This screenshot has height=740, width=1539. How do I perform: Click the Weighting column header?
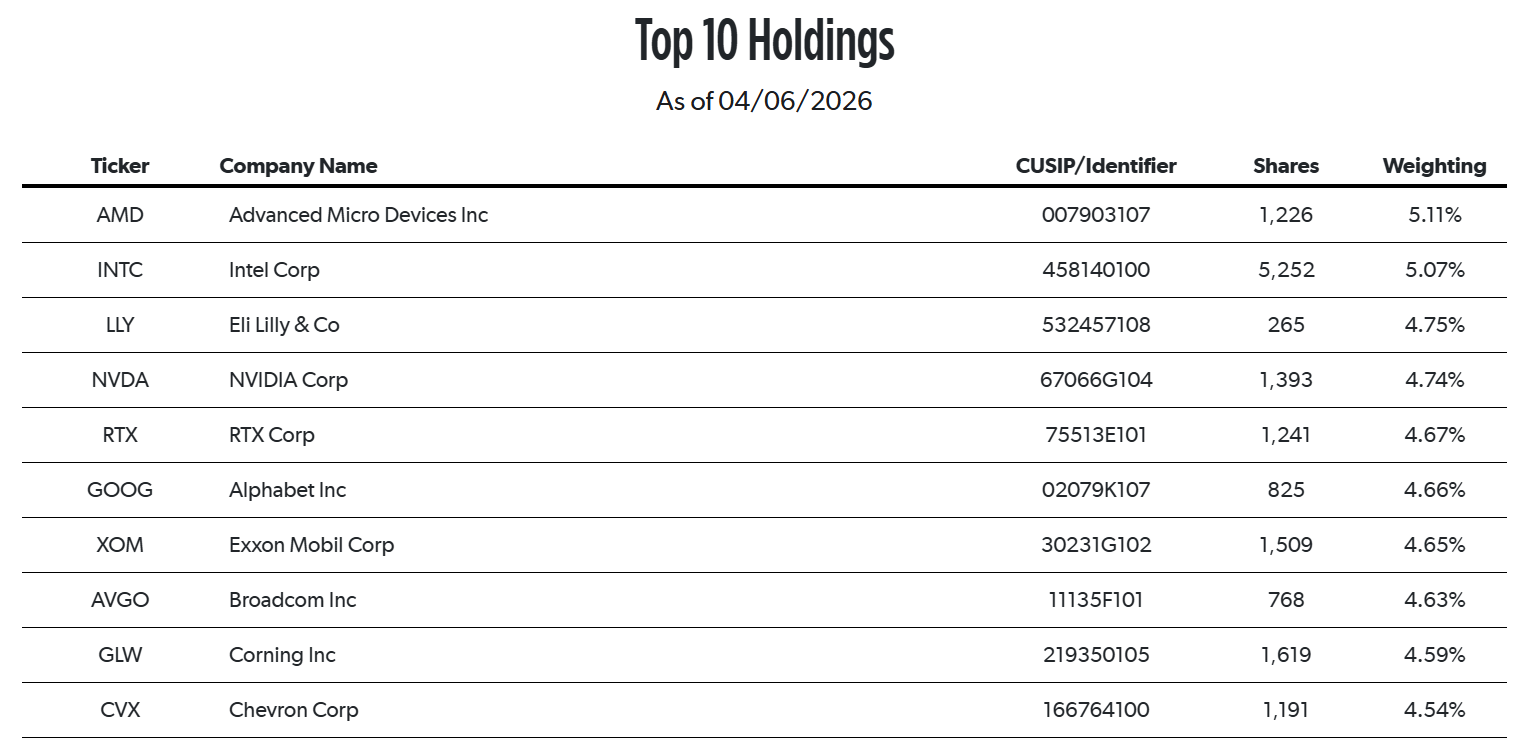1434,166
